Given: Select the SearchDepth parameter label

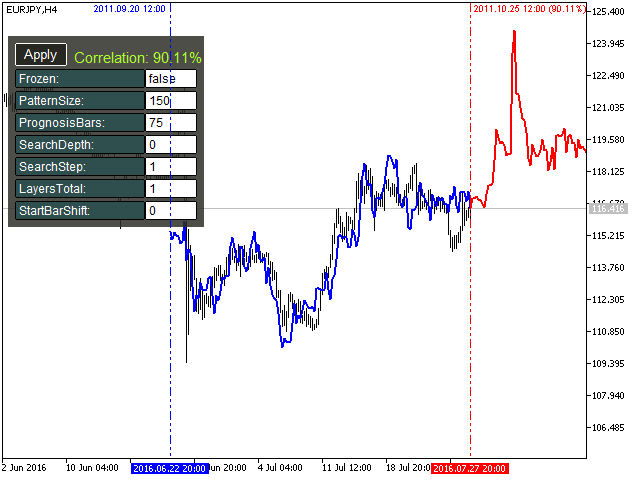Looking at the screenshot, I should pos(80,145).
